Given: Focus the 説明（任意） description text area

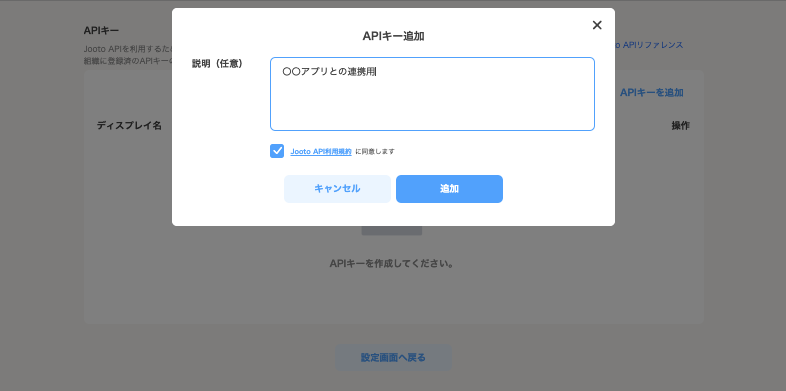Looking at the screenshot, I should click(432, 94).
